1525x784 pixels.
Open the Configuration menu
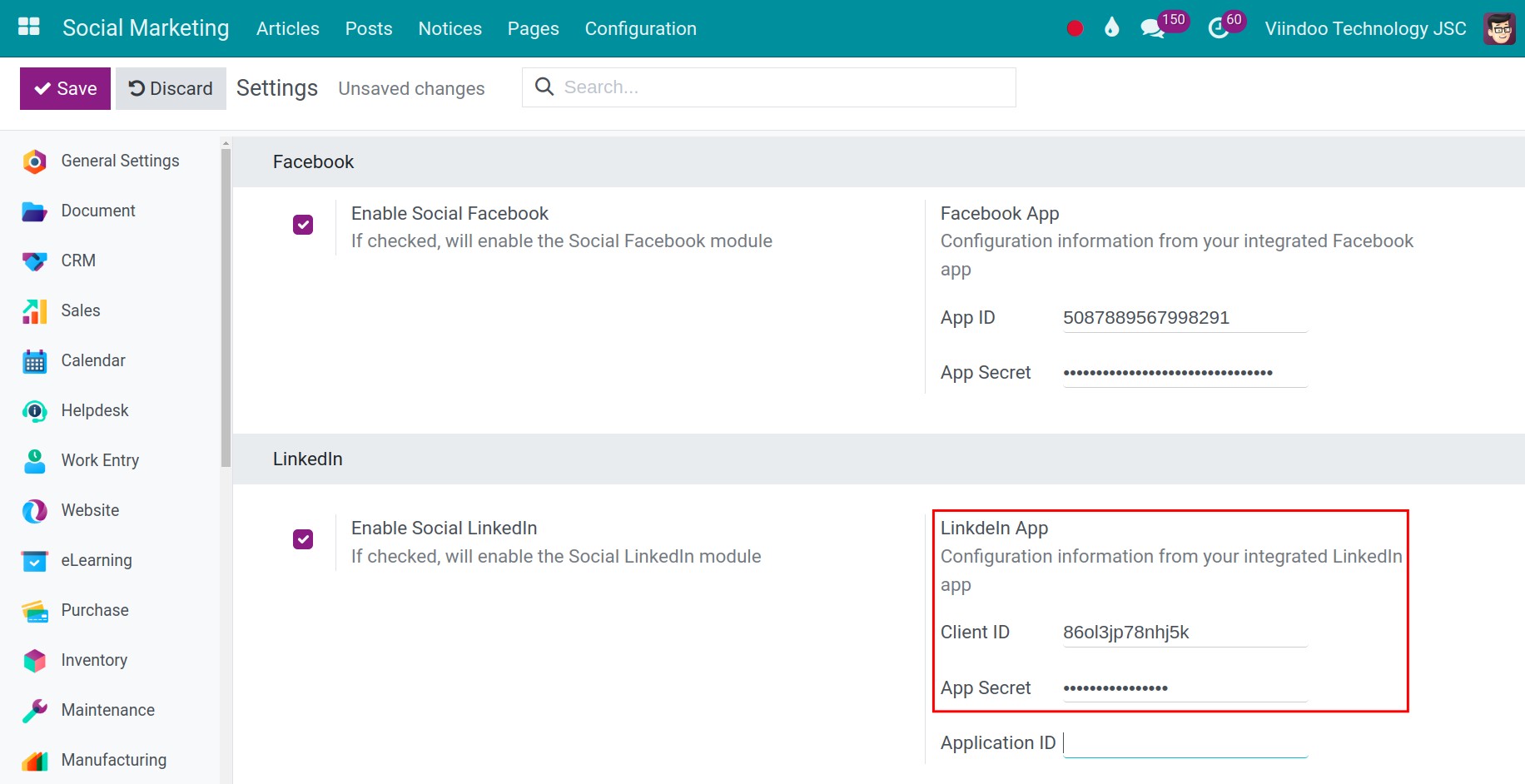click(x=641, y=28)
